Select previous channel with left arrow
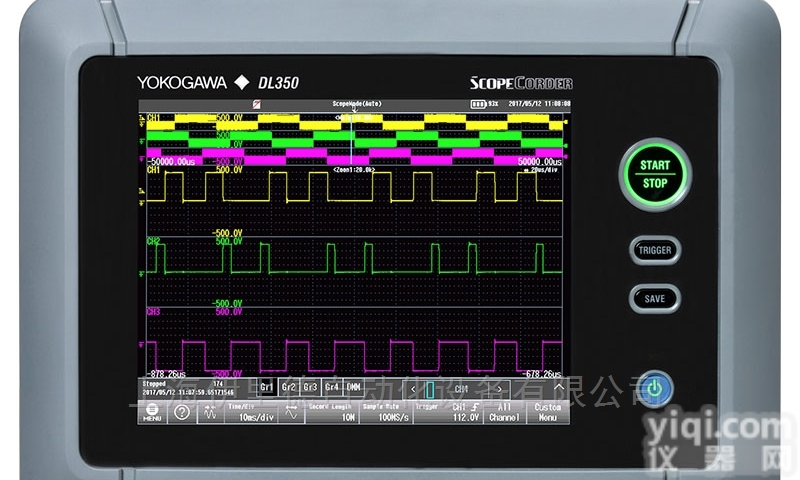Image resolution: width=800 pixels, height=480 pixels. click(x=413, y=389)
